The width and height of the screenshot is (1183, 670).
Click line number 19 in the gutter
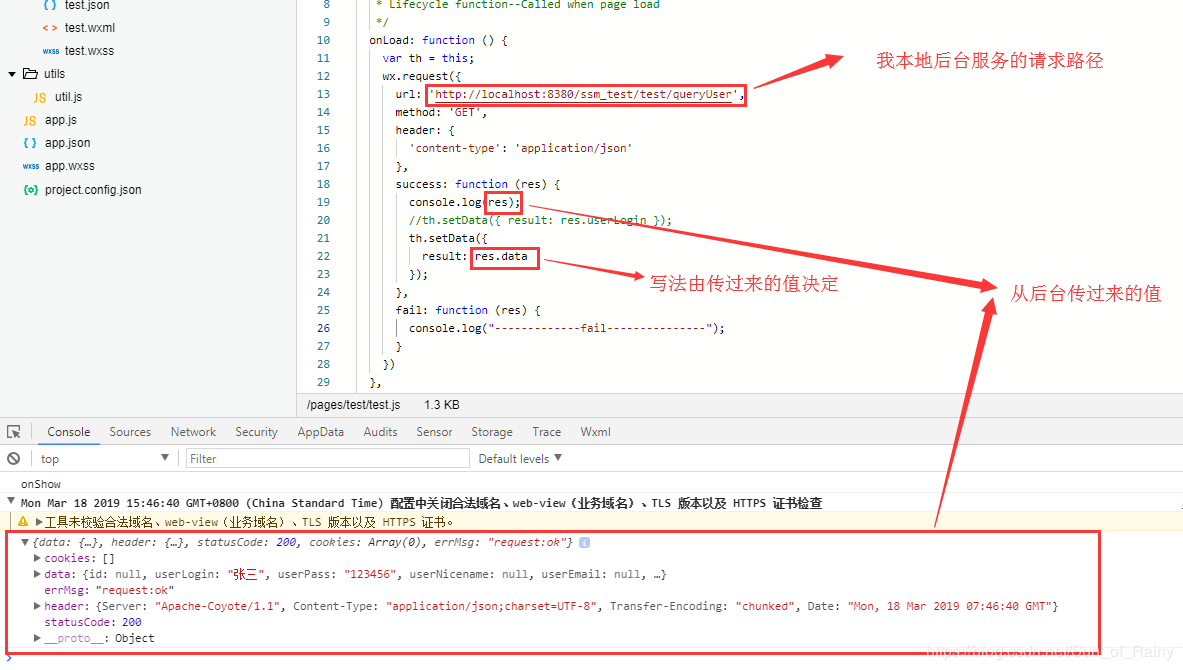point(323,202)
